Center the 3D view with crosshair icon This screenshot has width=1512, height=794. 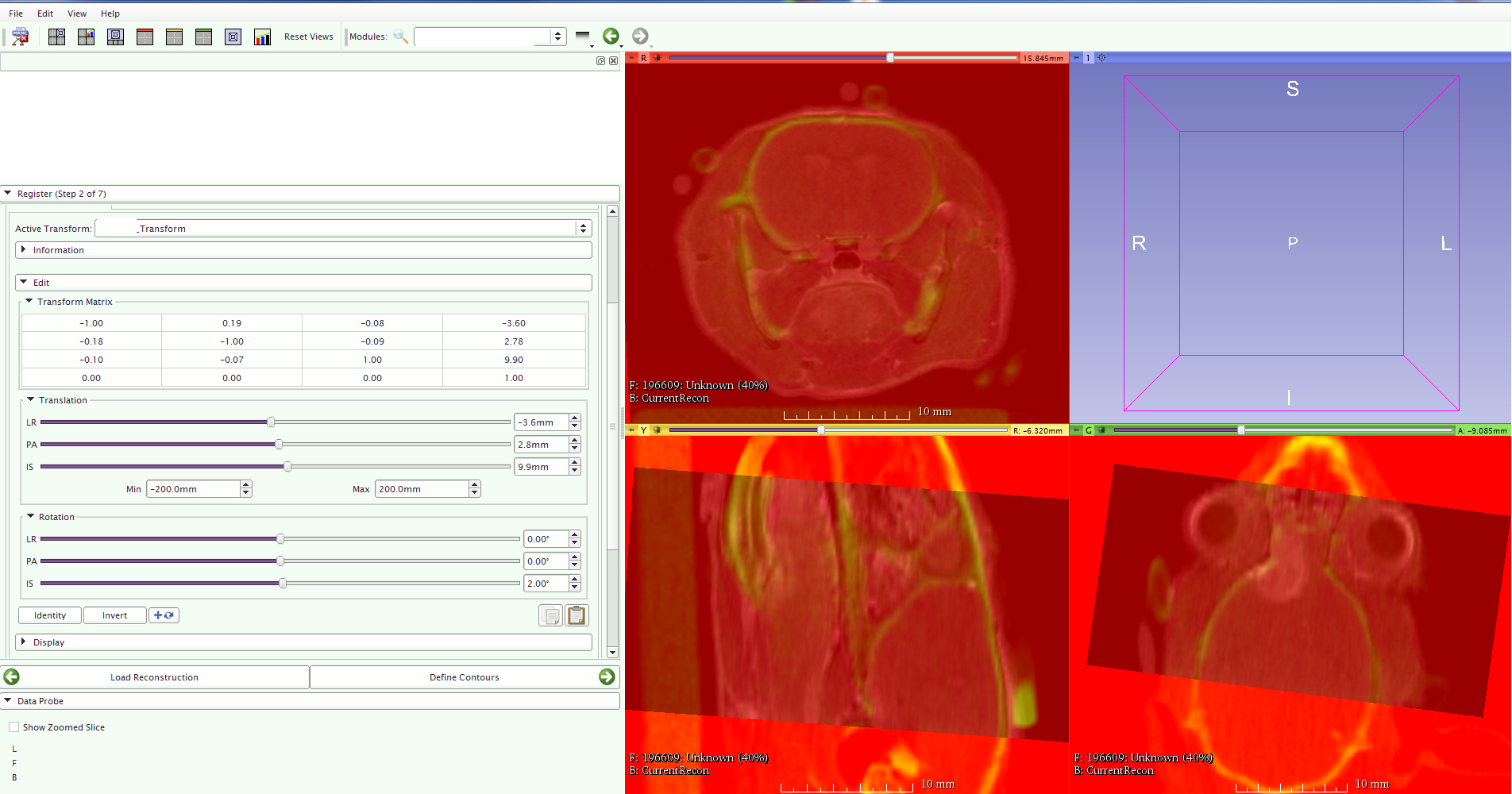pos(1101,58)
